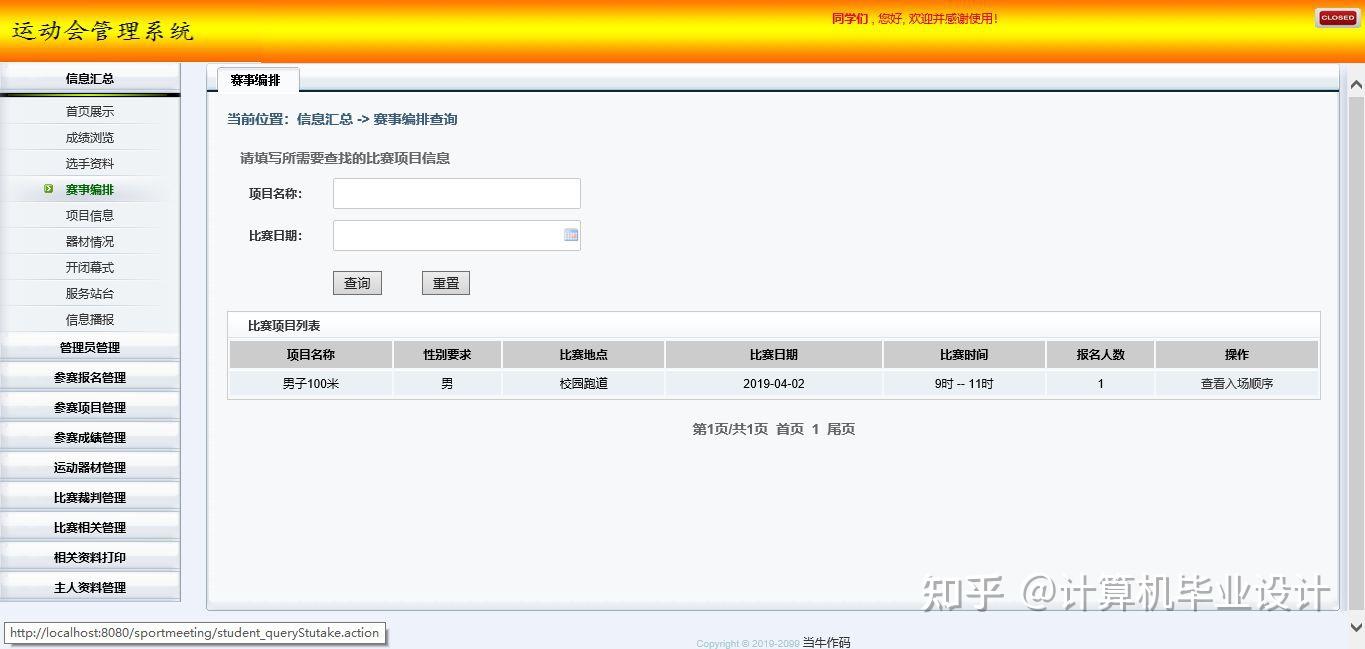
Task: Select 器材情况 in the sidebar
Action: point(90,240)
